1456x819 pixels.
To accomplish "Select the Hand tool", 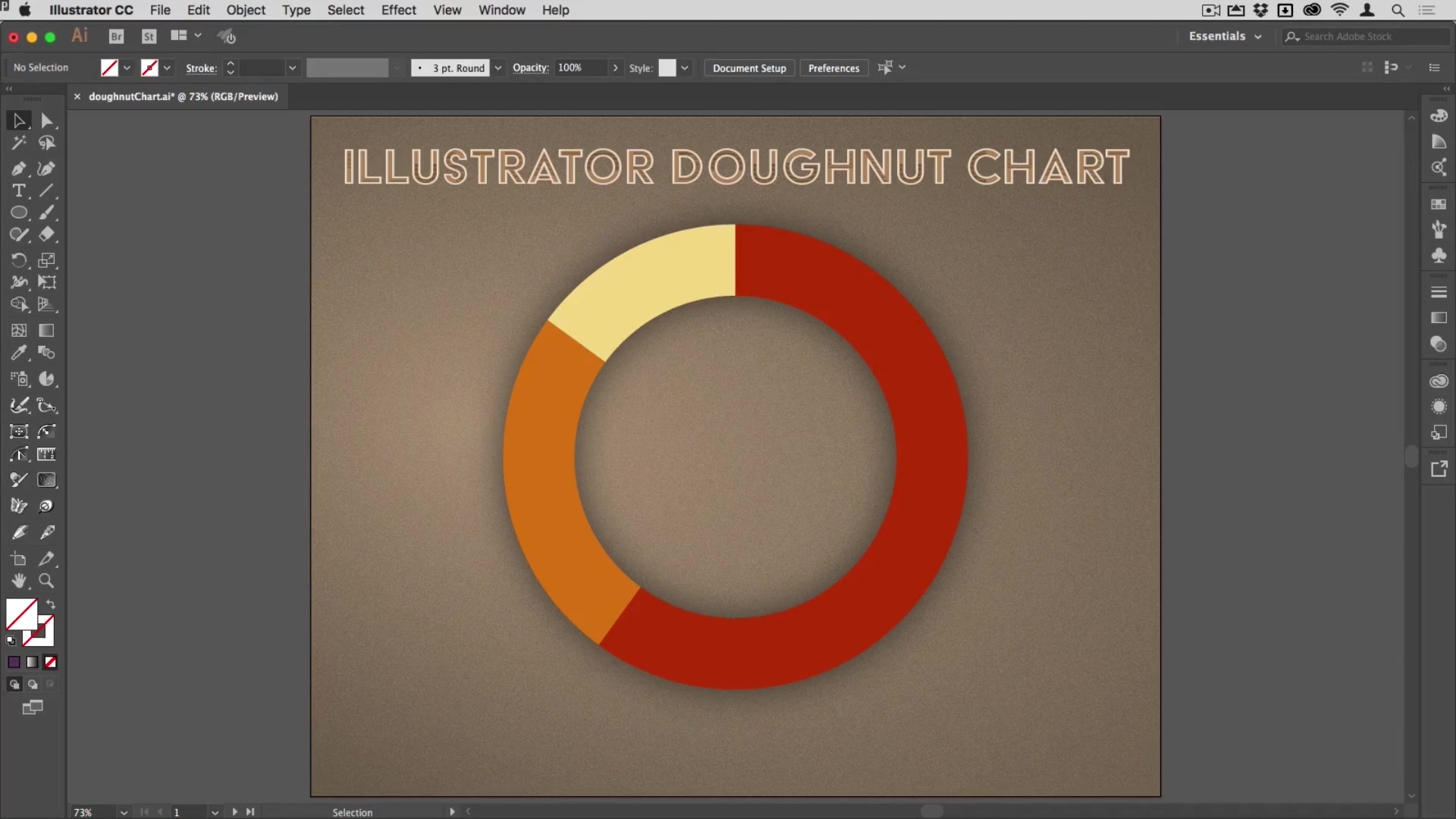I will click(19, 581).
